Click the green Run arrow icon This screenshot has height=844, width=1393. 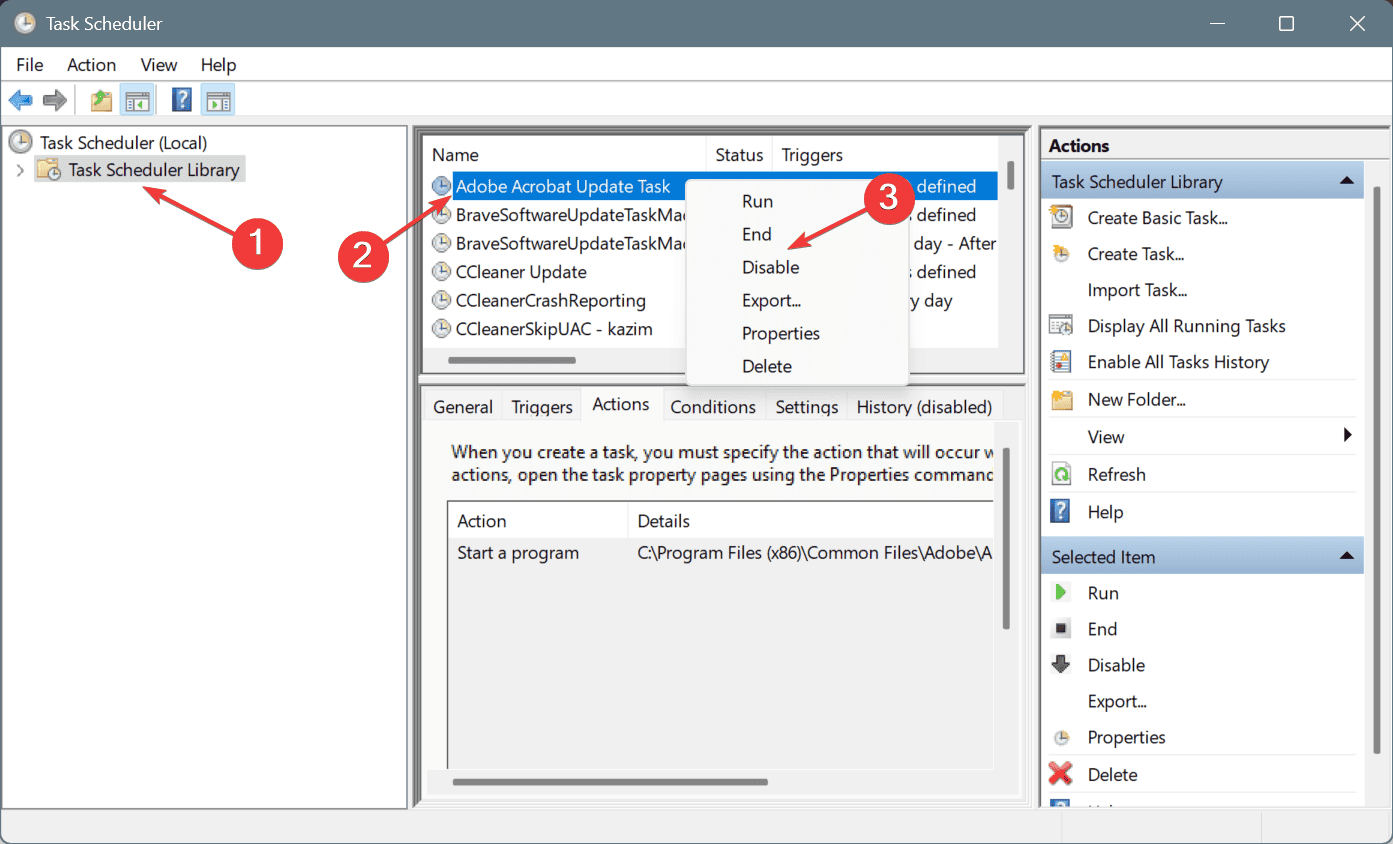[1061, 593]
